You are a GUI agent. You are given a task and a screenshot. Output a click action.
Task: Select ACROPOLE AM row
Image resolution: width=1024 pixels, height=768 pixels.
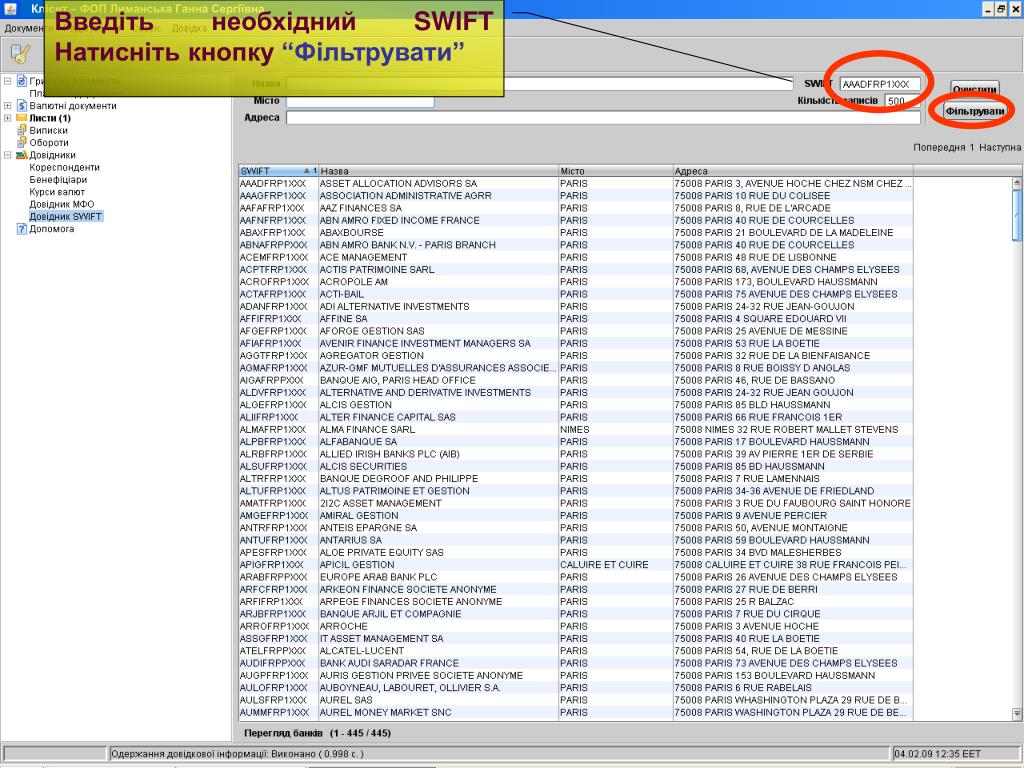576,282
